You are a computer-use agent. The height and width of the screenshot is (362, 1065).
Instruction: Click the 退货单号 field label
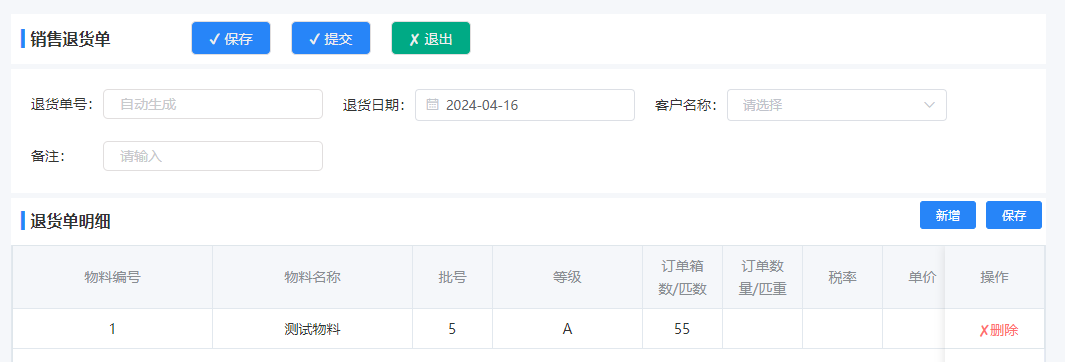click(62, 105)
